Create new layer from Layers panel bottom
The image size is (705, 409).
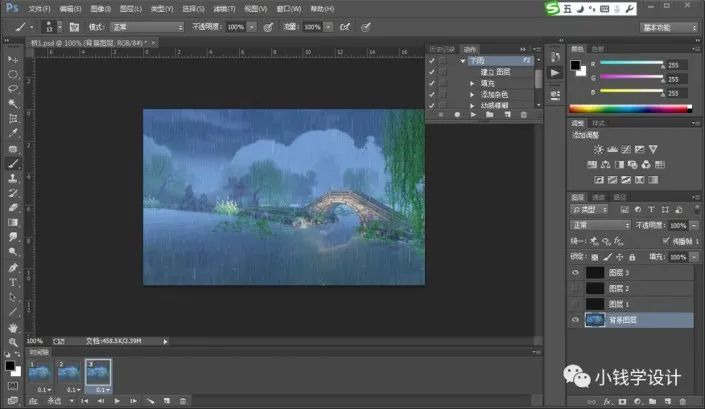668,401
